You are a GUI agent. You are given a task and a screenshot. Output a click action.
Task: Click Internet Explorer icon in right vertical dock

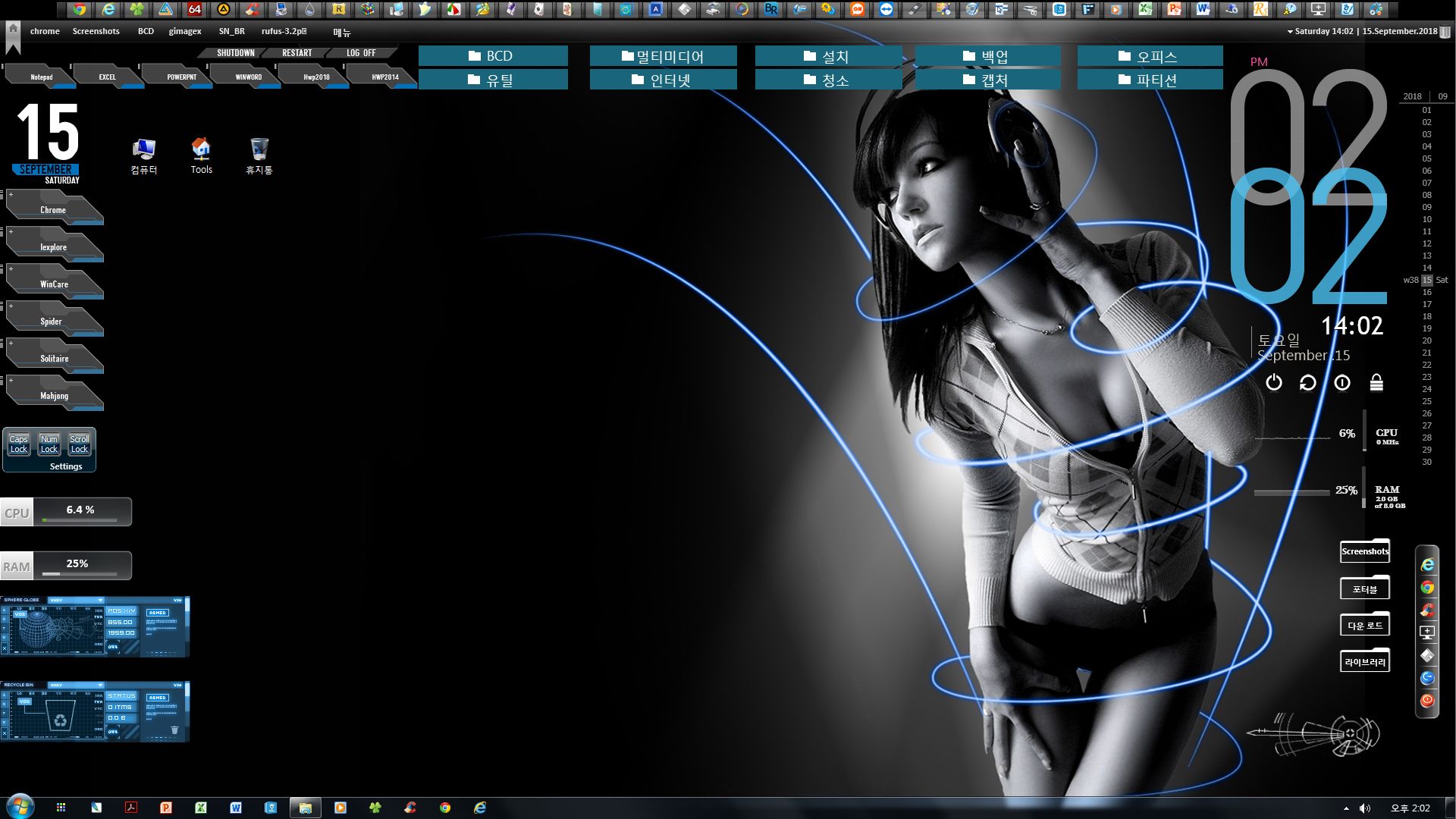pyautogui.click(x=1427, y=565)
